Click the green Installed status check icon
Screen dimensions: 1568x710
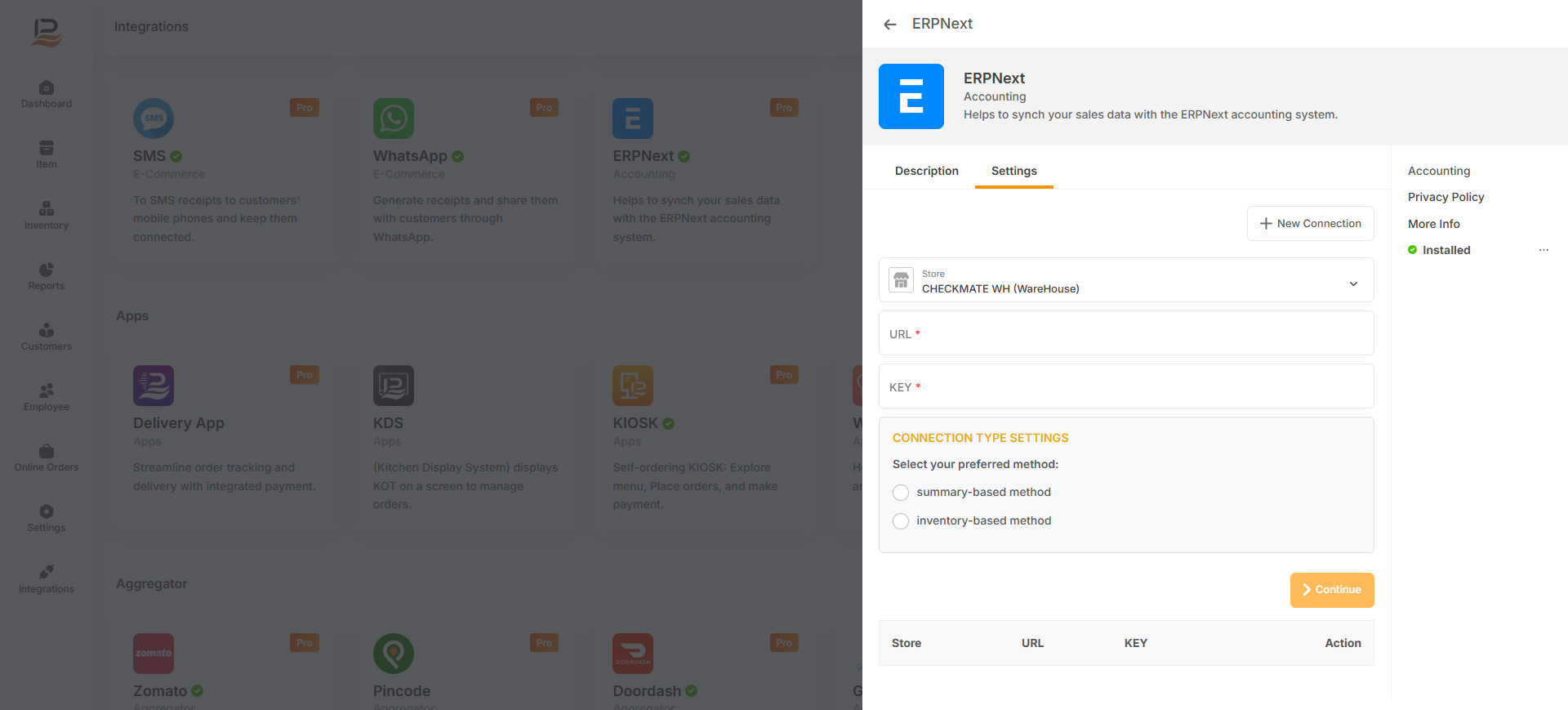(1412, 250)
